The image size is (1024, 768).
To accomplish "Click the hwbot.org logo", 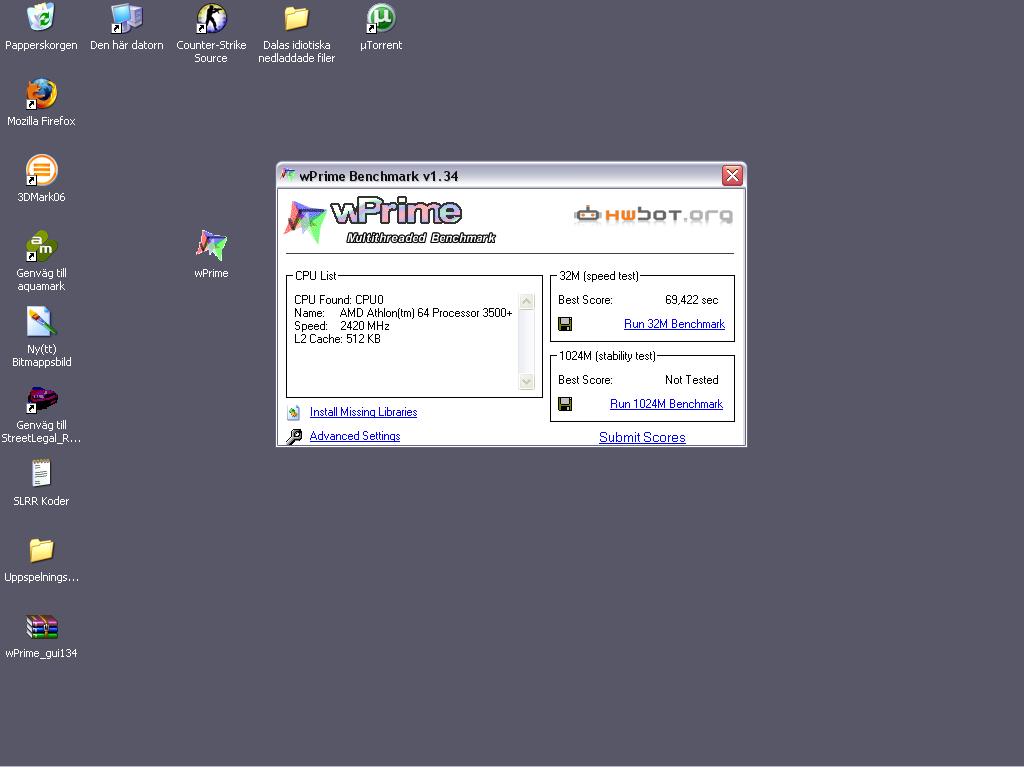I will (653, 215).
